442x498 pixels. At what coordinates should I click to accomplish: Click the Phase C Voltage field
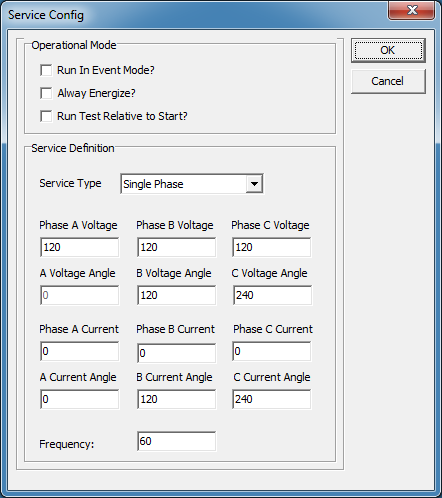pyautogui.click(x=272, y=247)
